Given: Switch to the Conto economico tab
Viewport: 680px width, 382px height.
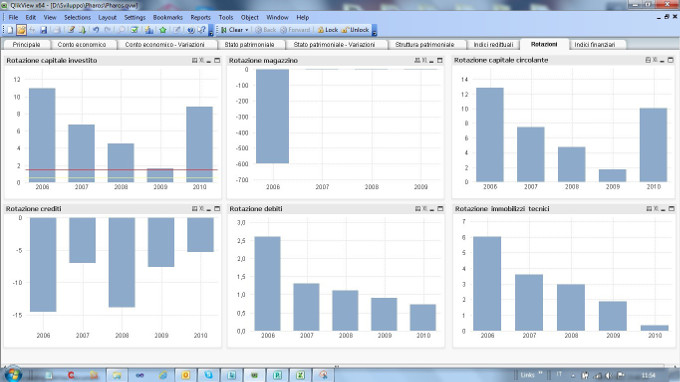Looking at the screenshot, I should point(82,45).
